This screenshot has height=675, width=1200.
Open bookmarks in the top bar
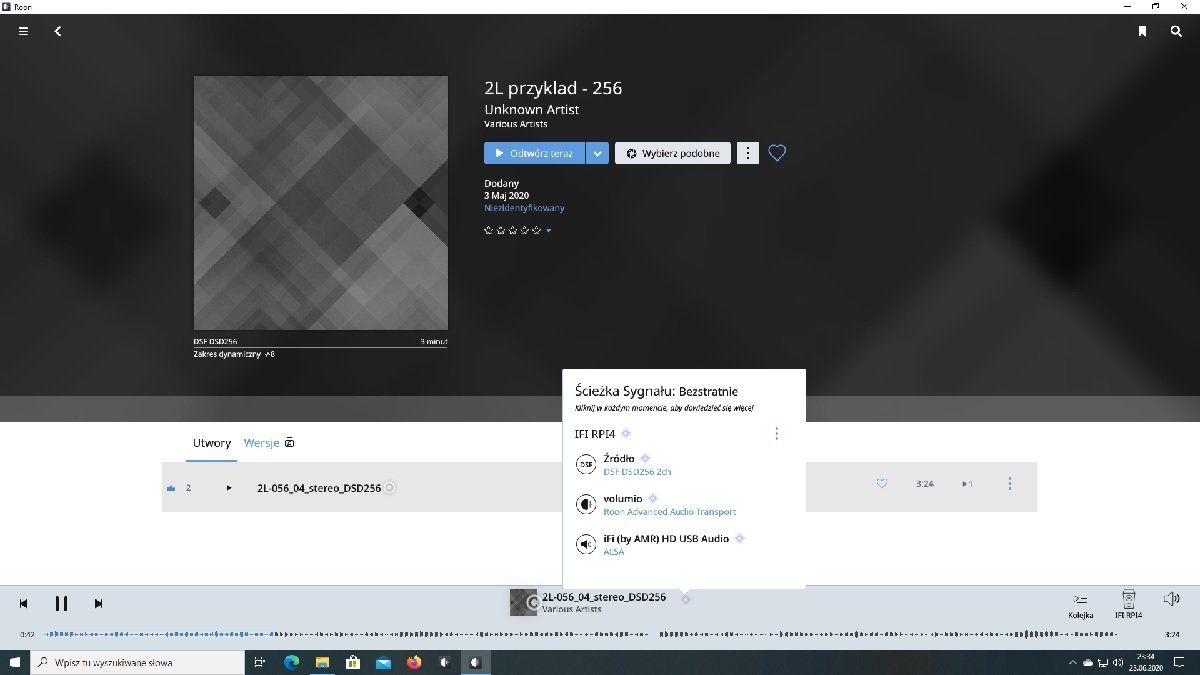1142,31
